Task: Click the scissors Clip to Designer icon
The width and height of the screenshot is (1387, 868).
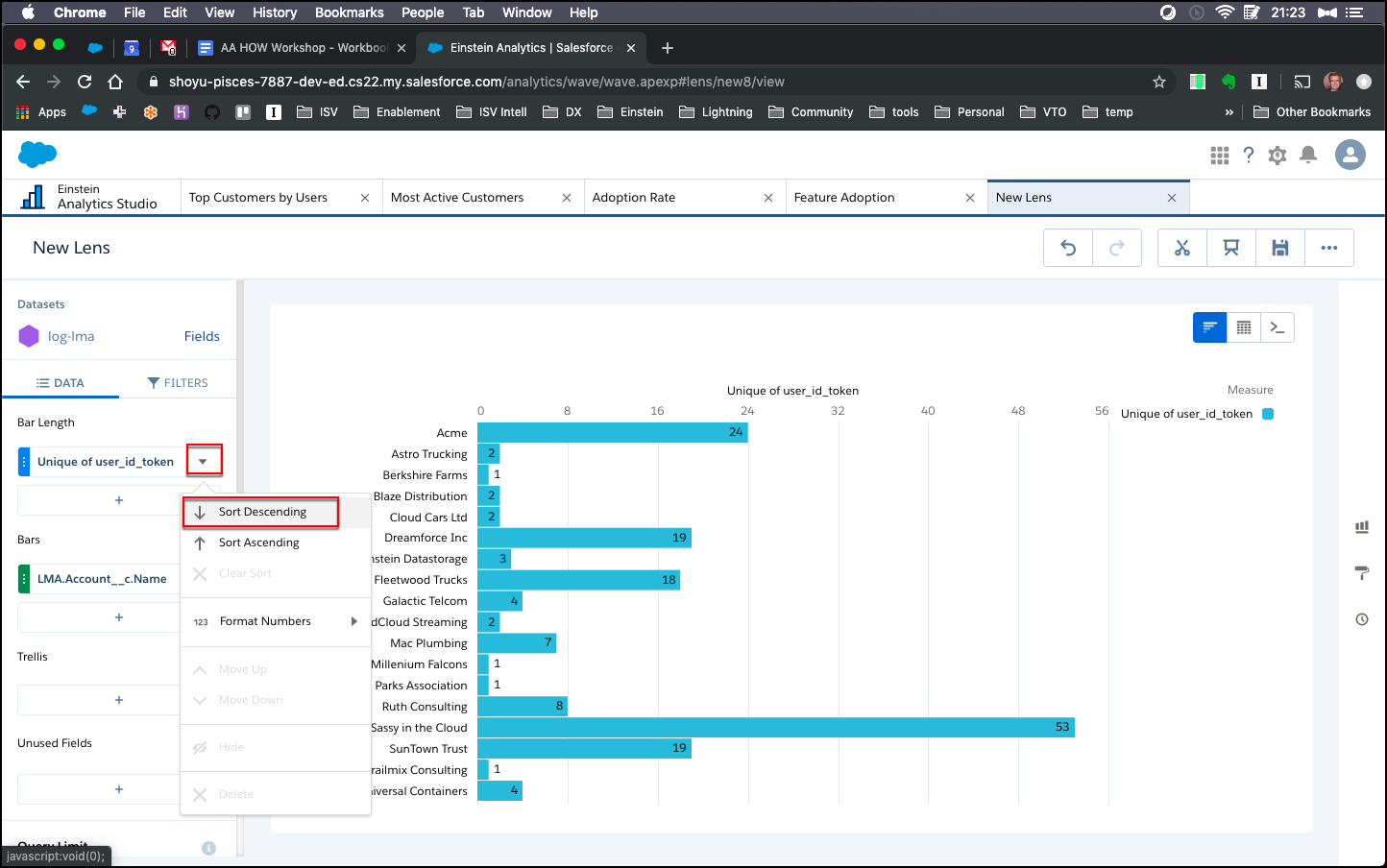Action: click(x=1182, y=248)
